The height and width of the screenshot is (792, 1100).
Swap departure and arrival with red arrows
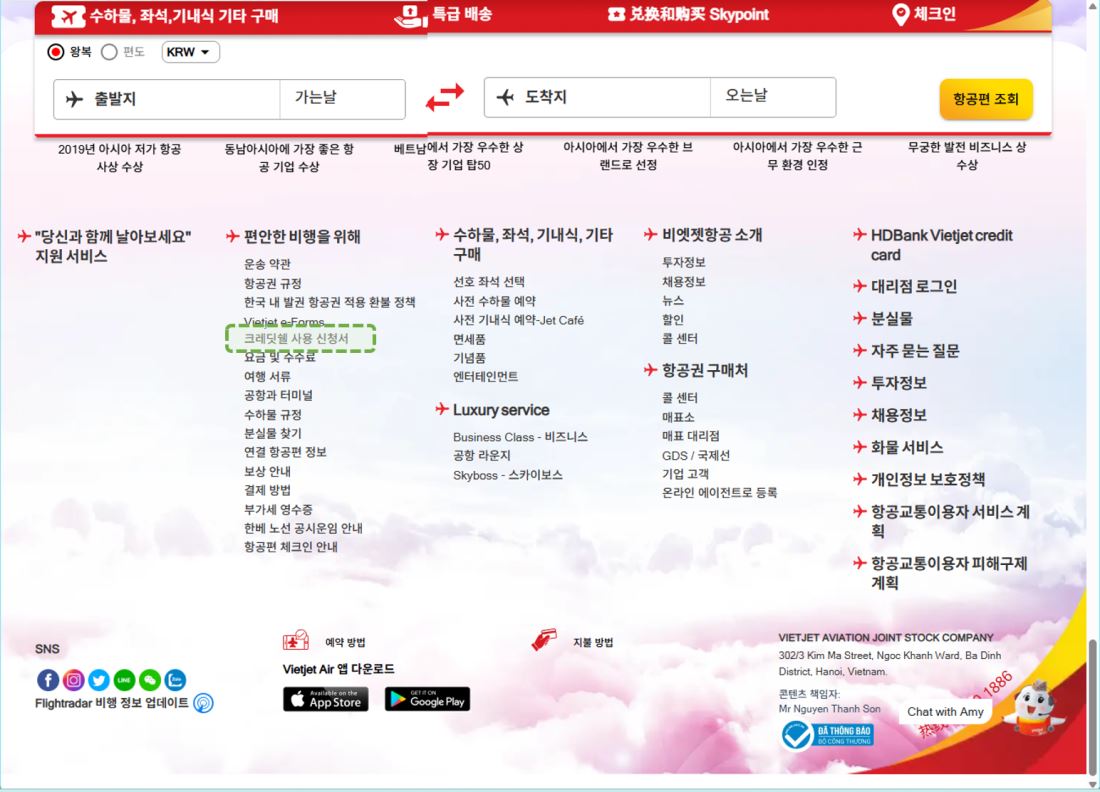click(x=445, y=97)
